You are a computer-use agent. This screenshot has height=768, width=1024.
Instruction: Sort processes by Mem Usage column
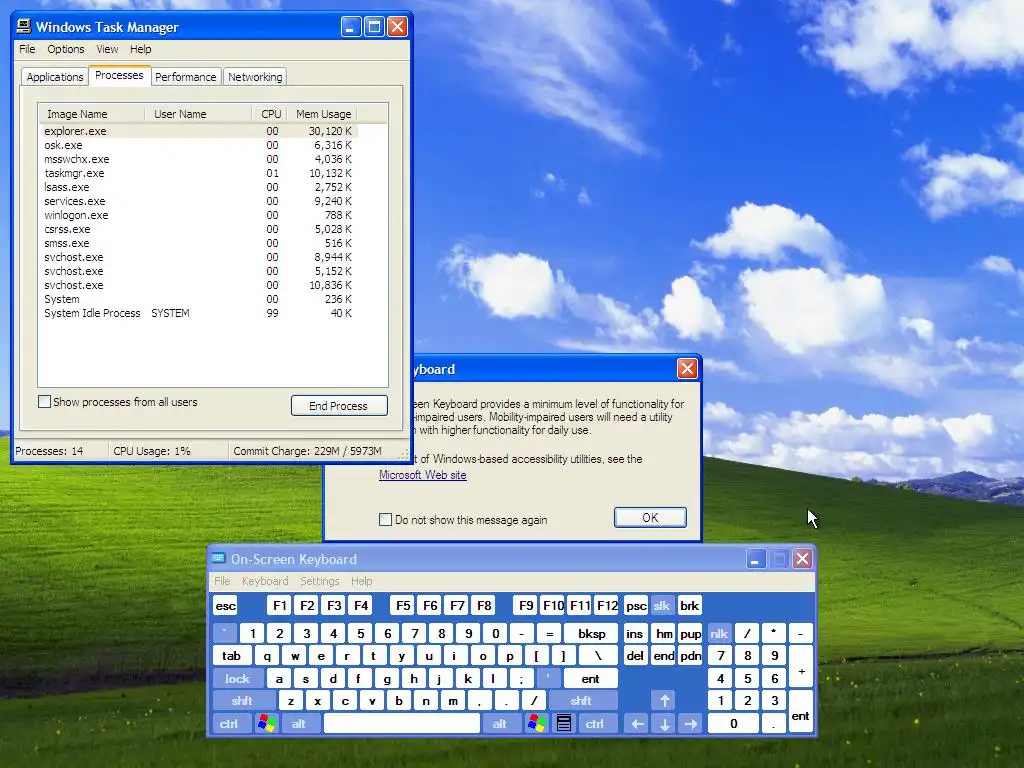(x=322, y=114)
